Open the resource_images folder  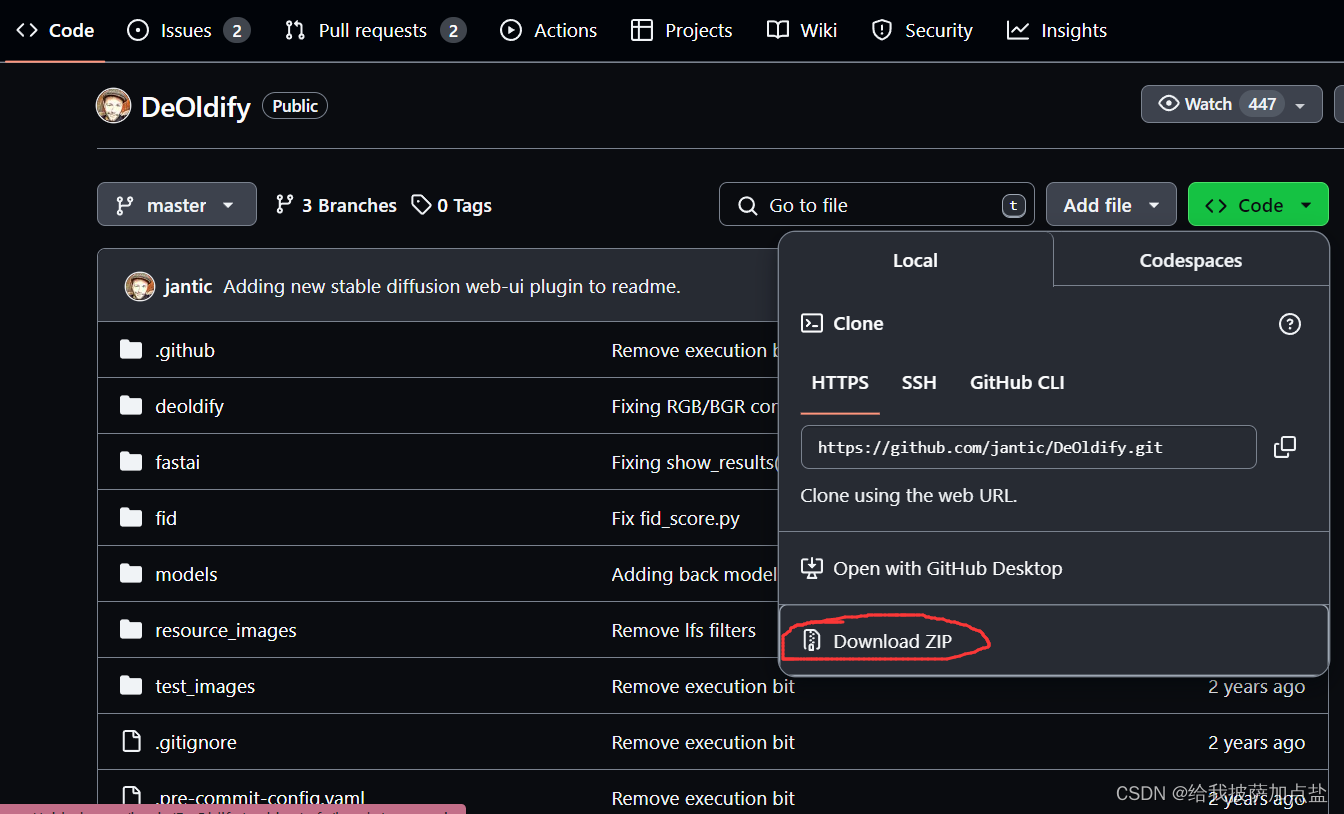coord(226,630)
